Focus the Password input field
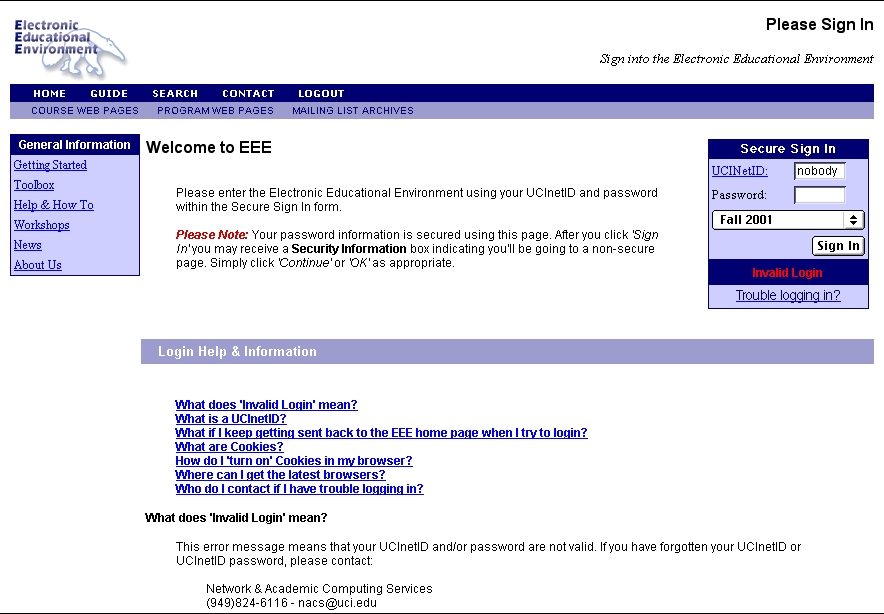 click(x=819, y=195)
